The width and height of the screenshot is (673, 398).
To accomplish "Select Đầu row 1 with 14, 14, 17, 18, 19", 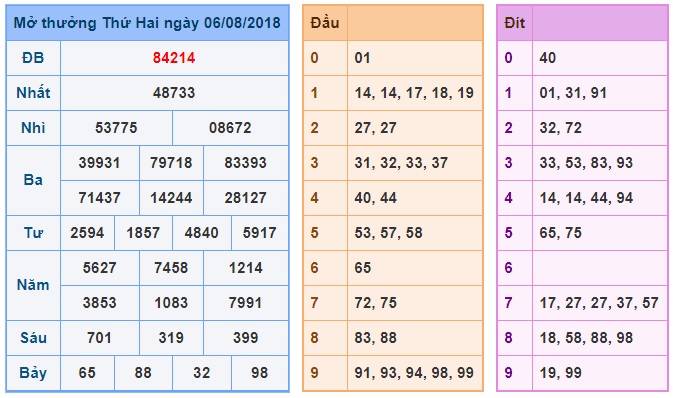I will pyautogui.click(x=414, y=93).
